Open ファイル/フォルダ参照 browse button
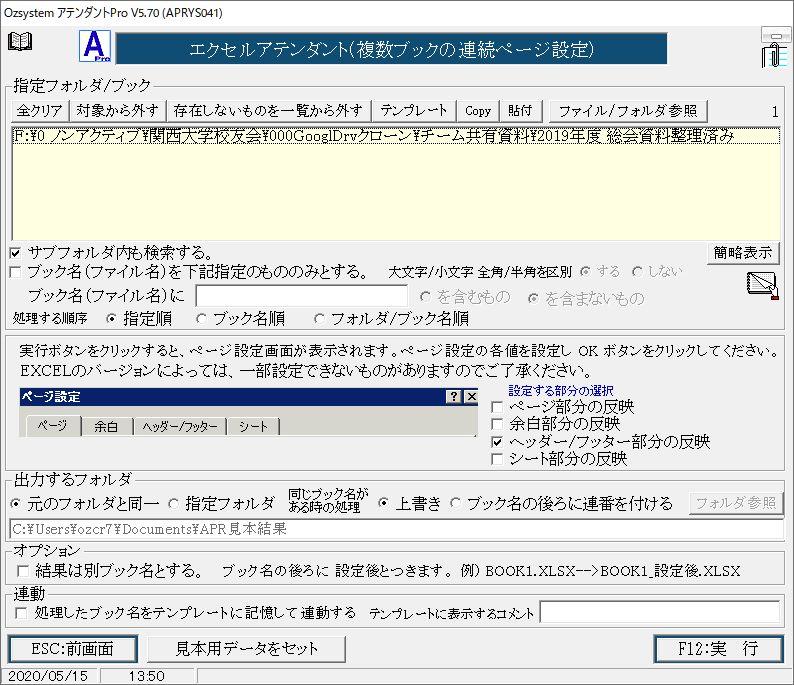 point(628,110)
